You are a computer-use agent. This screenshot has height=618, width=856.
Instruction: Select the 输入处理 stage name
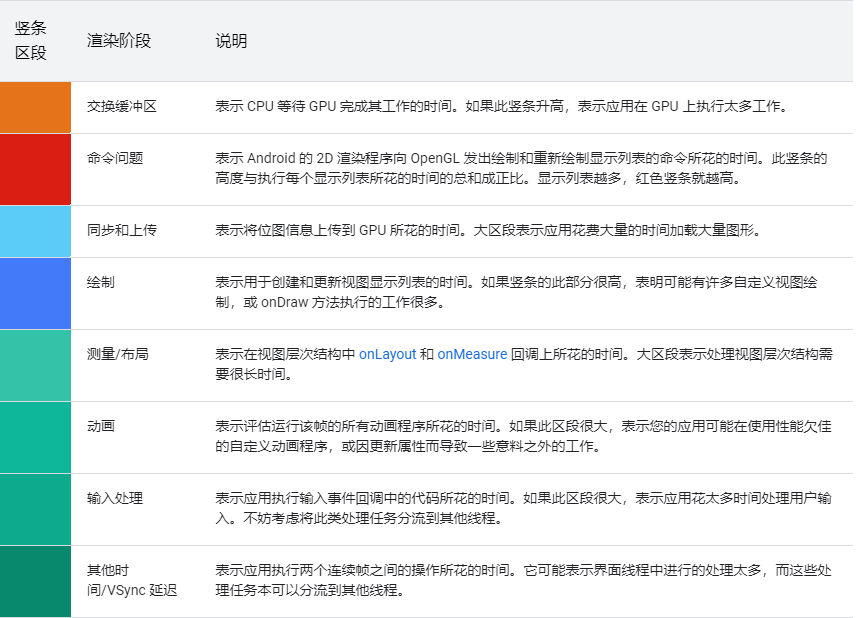(115, 498)
